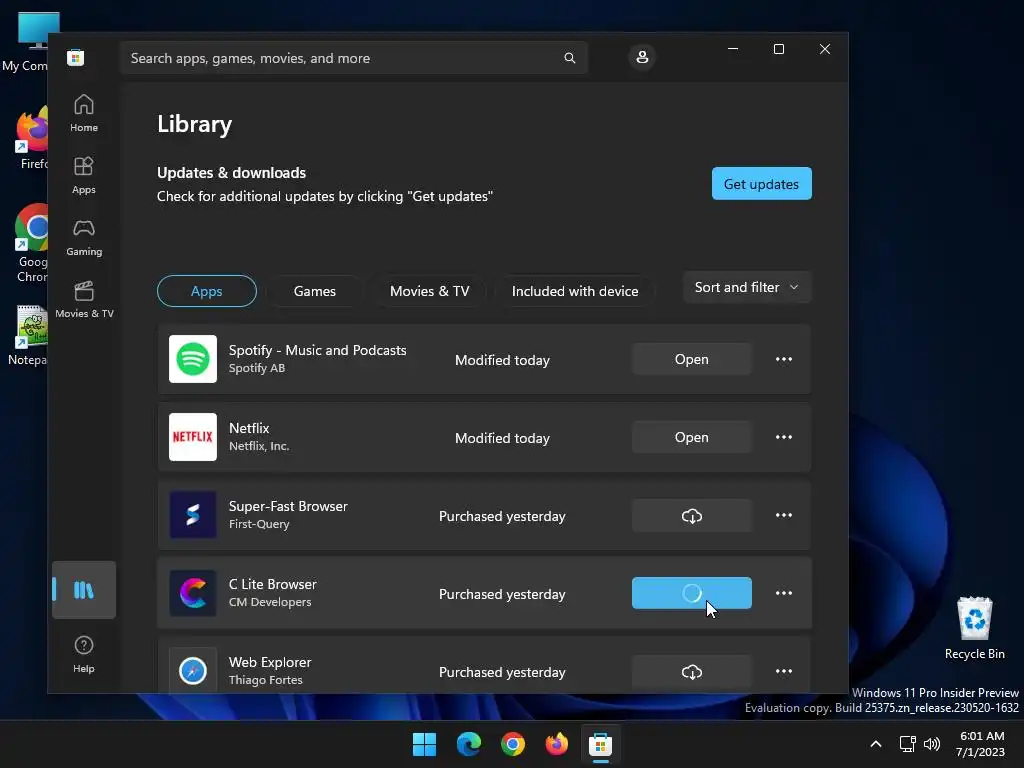Launch Microsoft Edge from taskbar

(469, 744)
